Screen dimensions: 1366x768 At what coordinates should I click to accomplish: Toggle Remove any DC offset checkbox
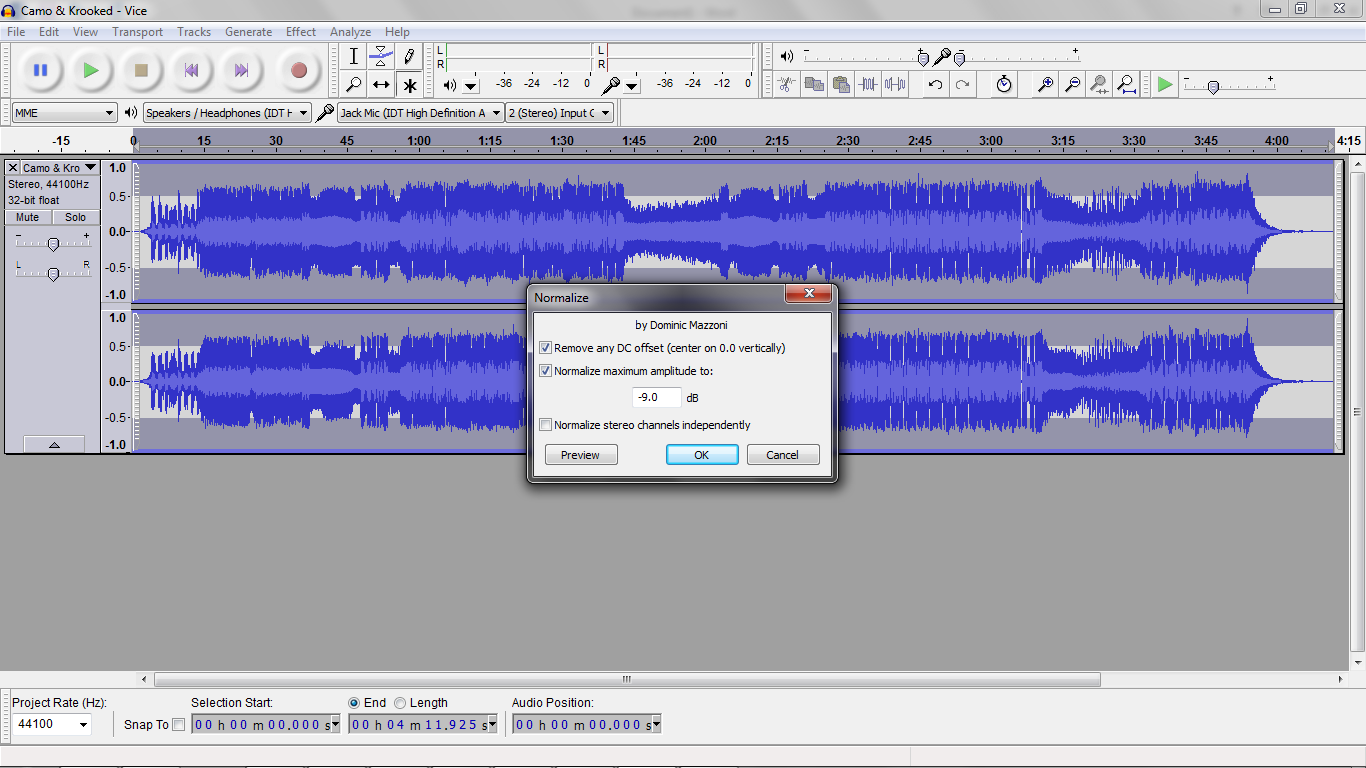pyautogui.click(x=545, y=348)
